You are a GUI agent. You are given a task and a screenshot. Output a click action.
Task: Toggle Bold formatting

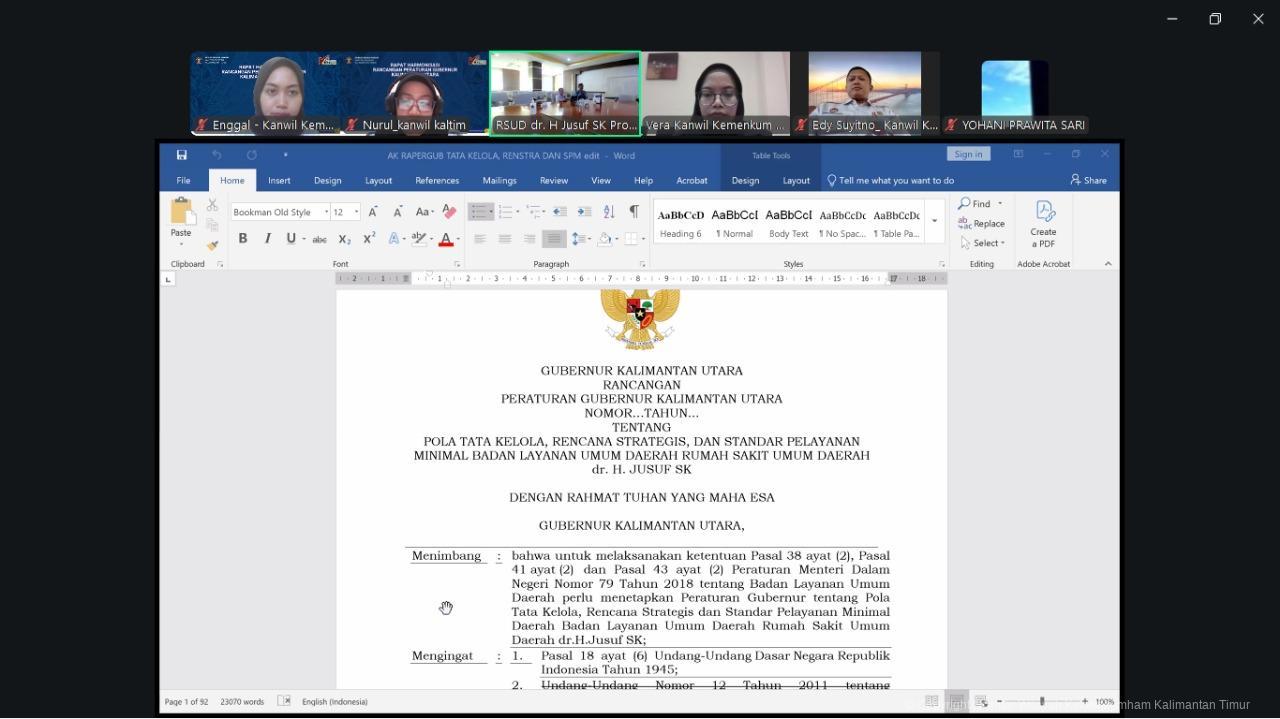[243, 239]
